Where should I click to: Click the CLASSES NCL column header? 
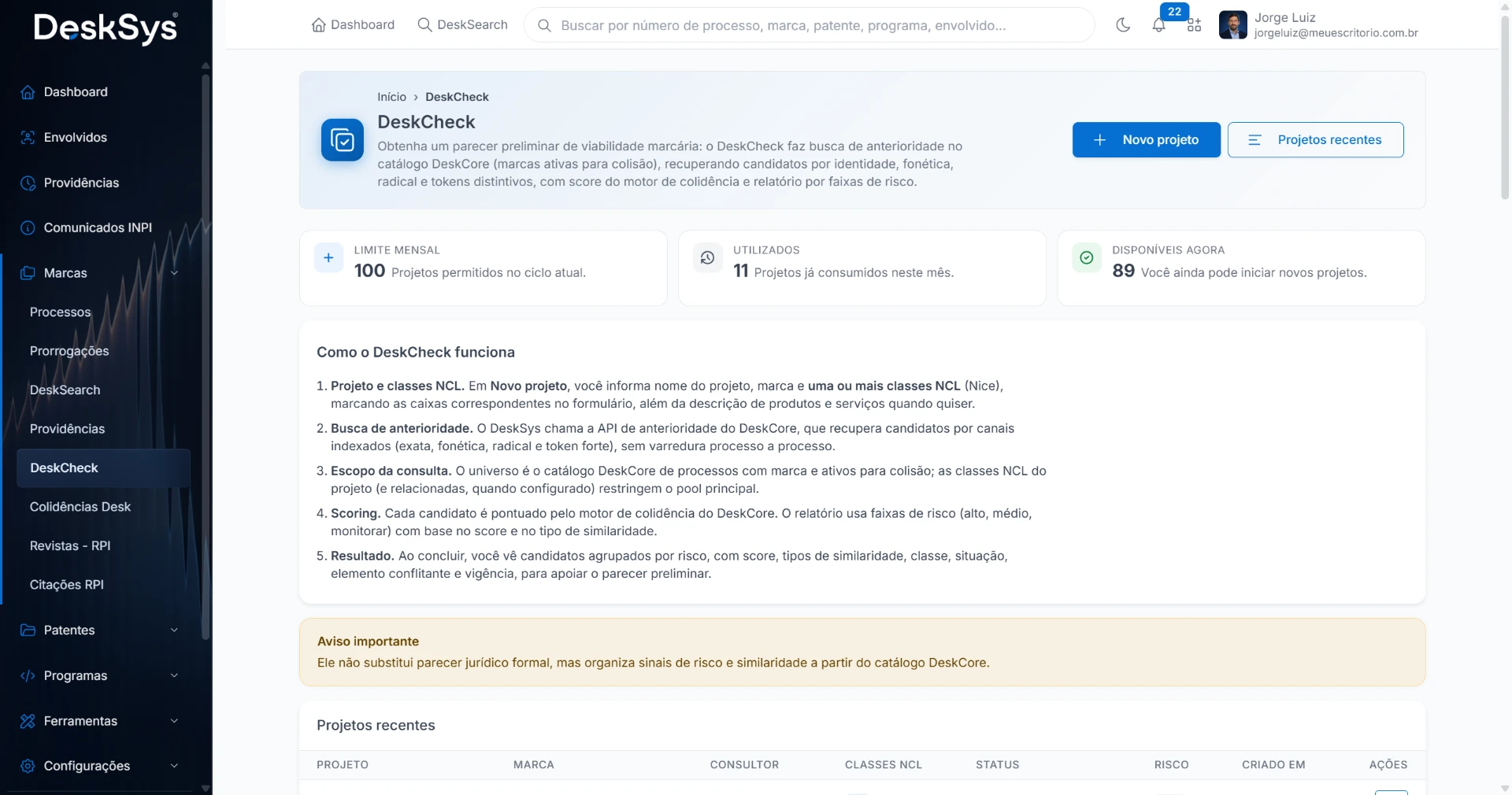pos(884,765)
